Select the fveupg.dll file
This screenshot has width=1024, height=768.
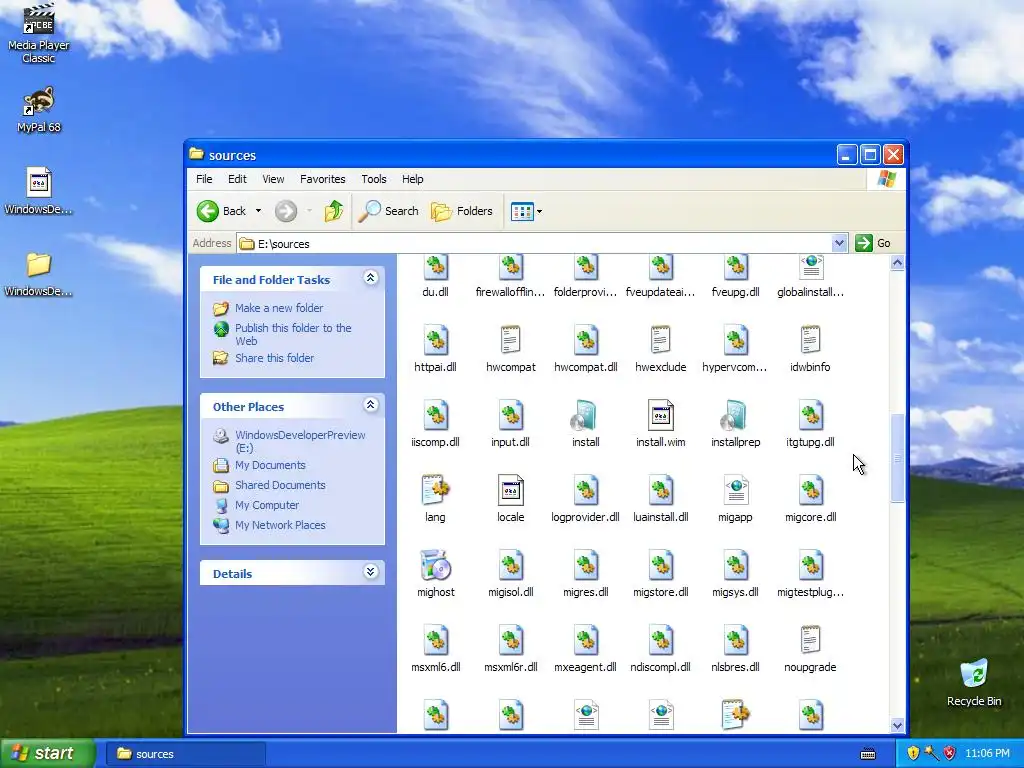point(735,277)
